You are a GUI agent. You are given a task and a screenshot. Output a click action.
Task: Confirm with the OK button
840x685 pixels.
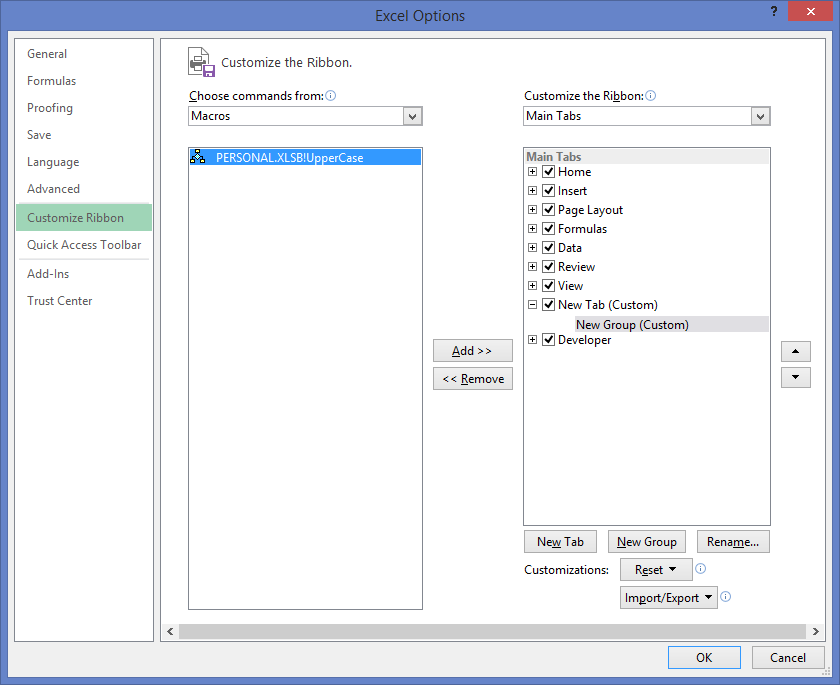point(704,657)
